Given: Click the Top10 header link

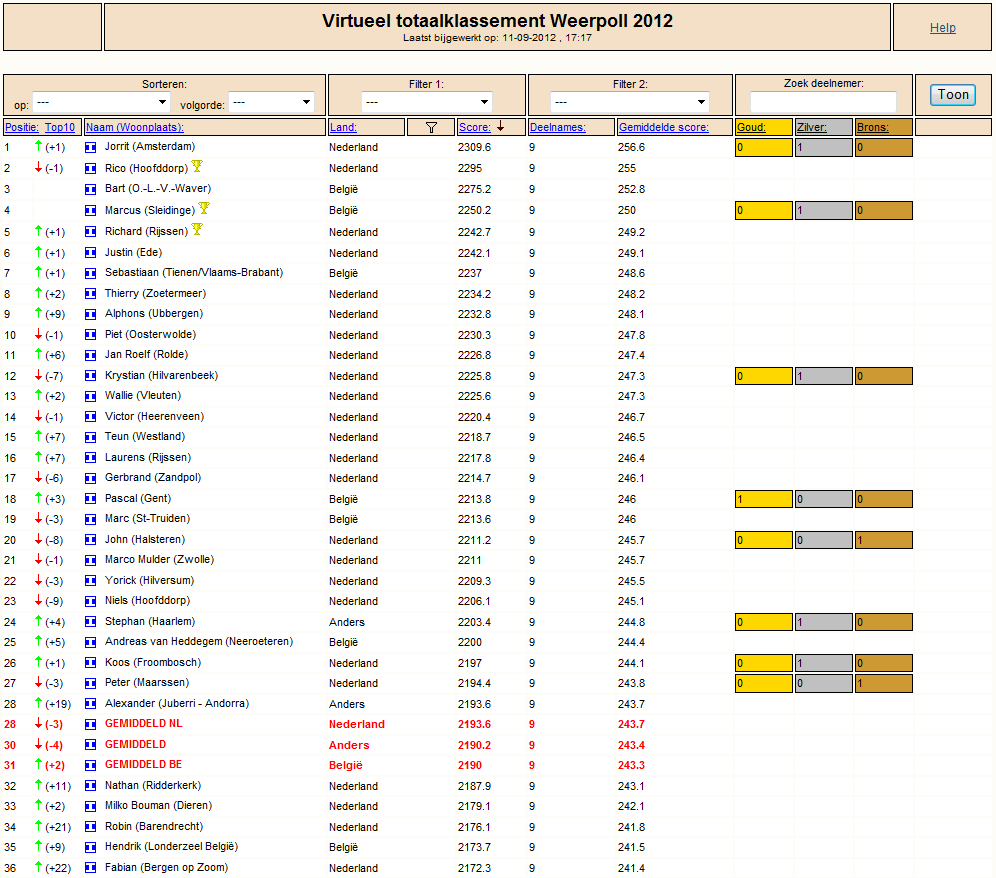Looking at the screenshot, I should click(60, 127).
